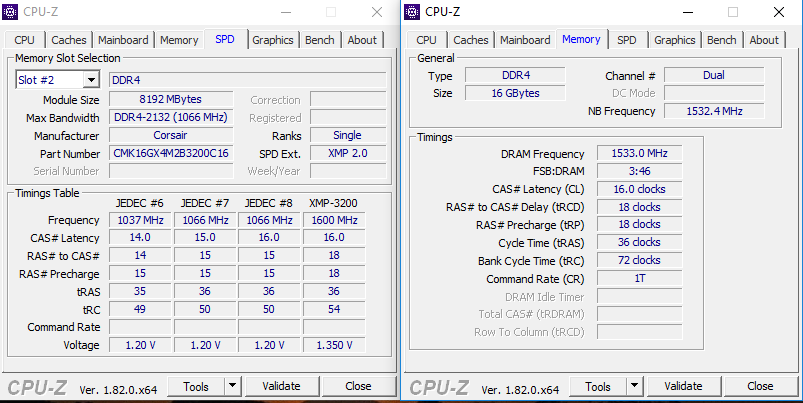
Task: Click the XMP-3200 column header
Action: point(333,203)
